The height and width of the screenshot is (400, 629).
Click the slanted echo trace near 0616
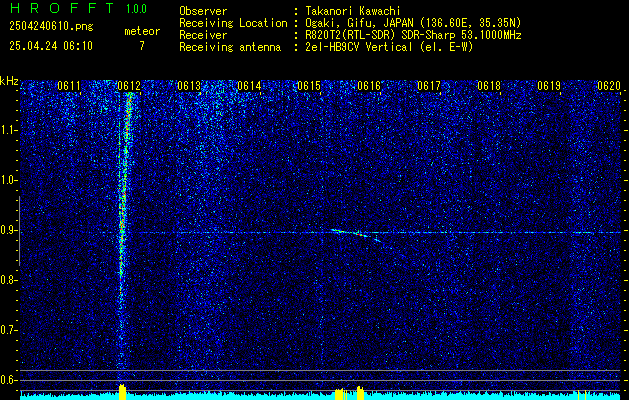[357, 235]
